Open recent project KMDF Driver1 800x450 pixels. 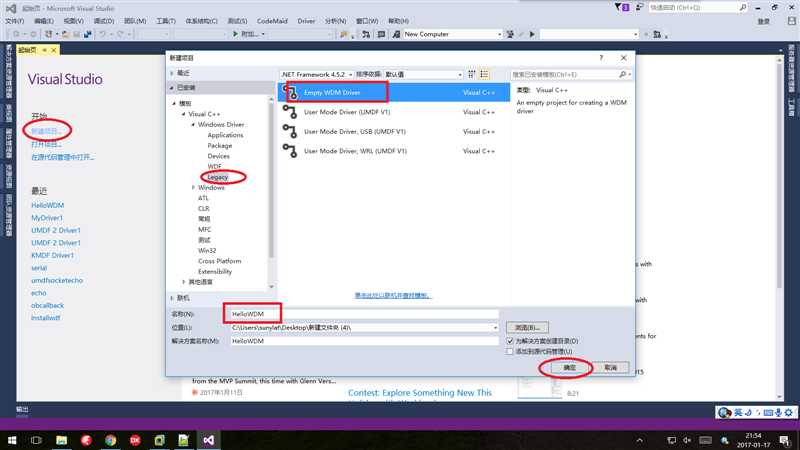[x=53, y=255]
